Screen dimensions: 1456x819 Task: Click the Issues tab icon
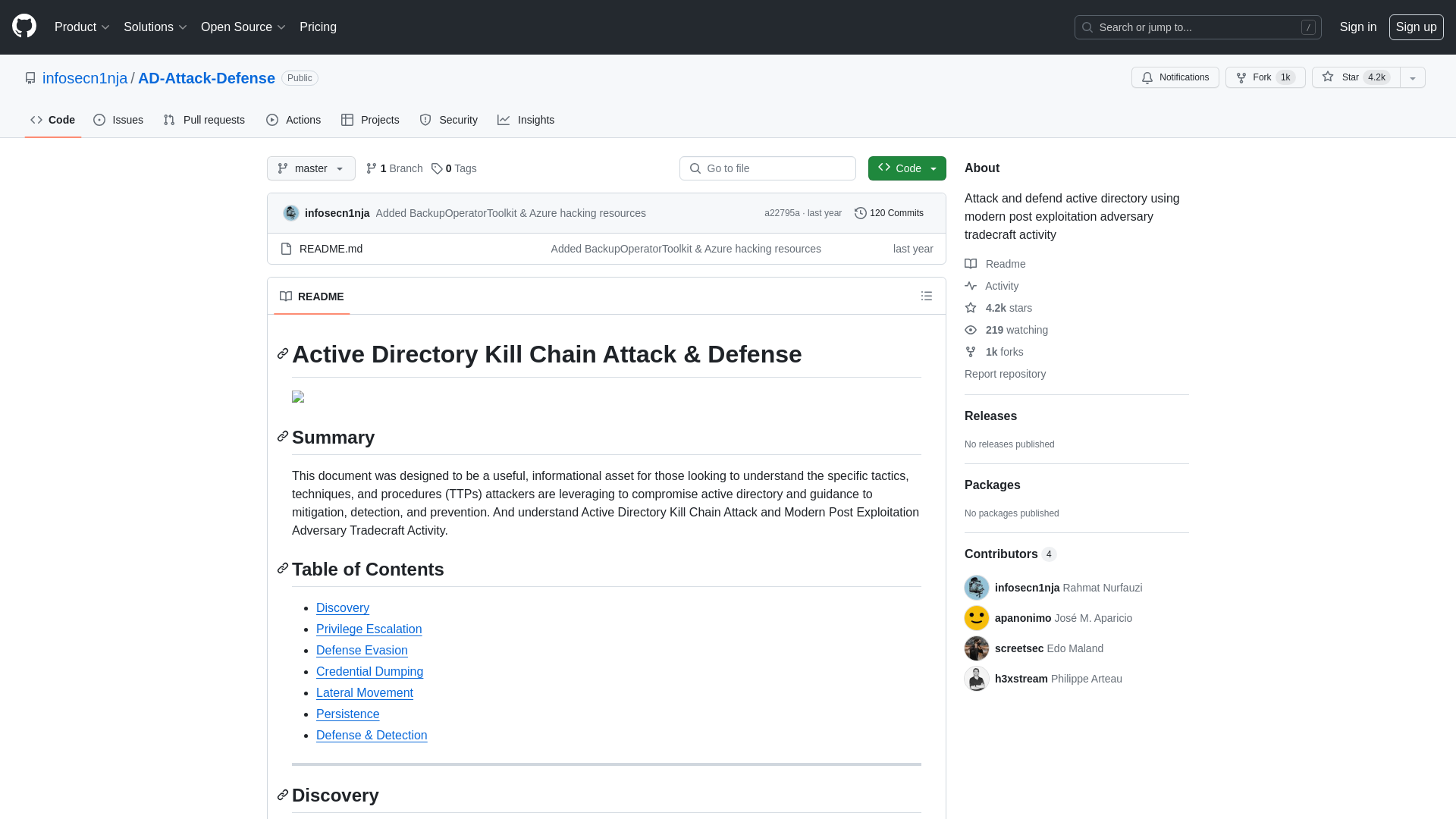click(x=99, y=120)
